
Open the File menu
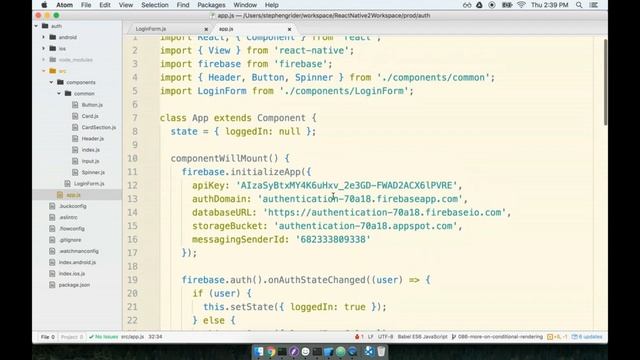tap(86, 5)
